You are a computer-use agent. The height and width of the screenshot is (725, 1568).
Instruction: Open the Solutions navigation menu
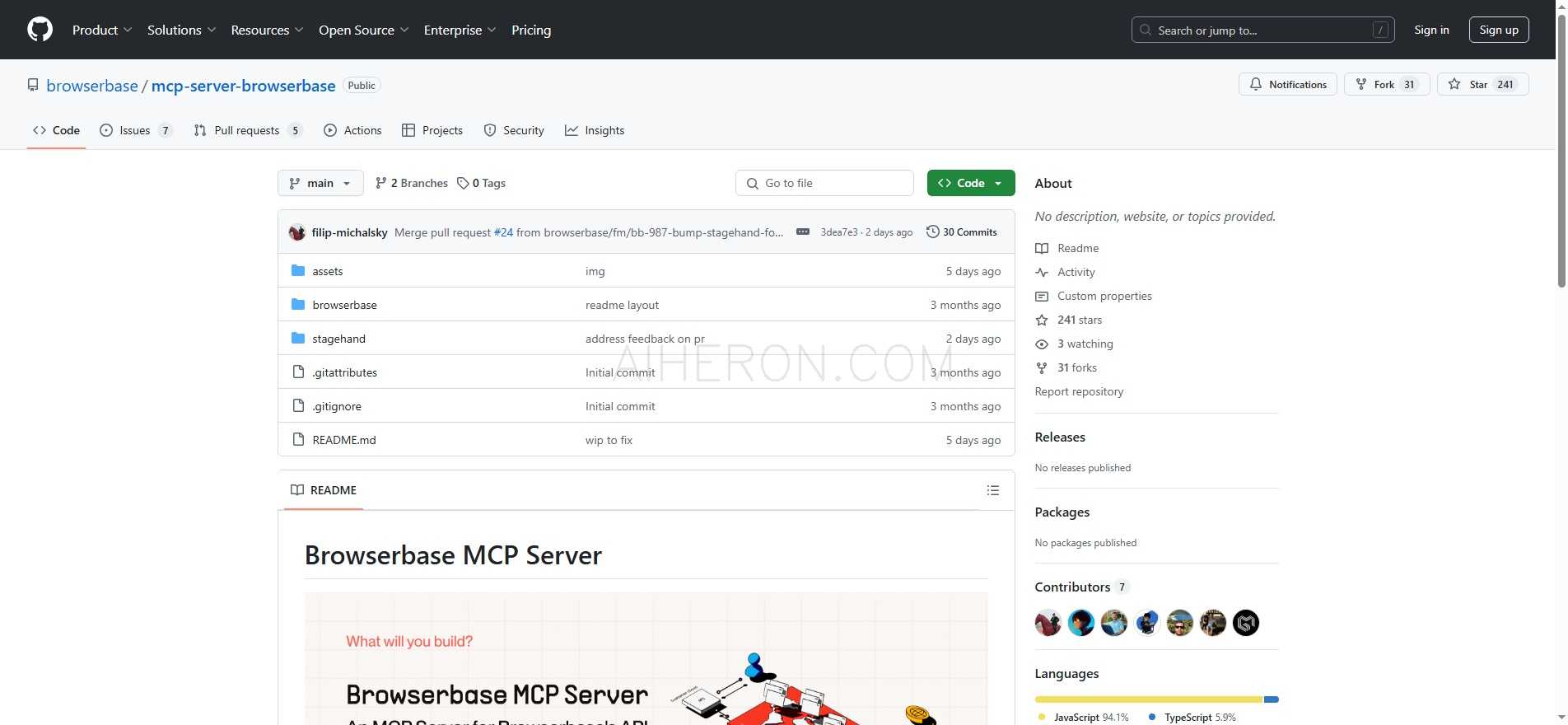[181, 30]
